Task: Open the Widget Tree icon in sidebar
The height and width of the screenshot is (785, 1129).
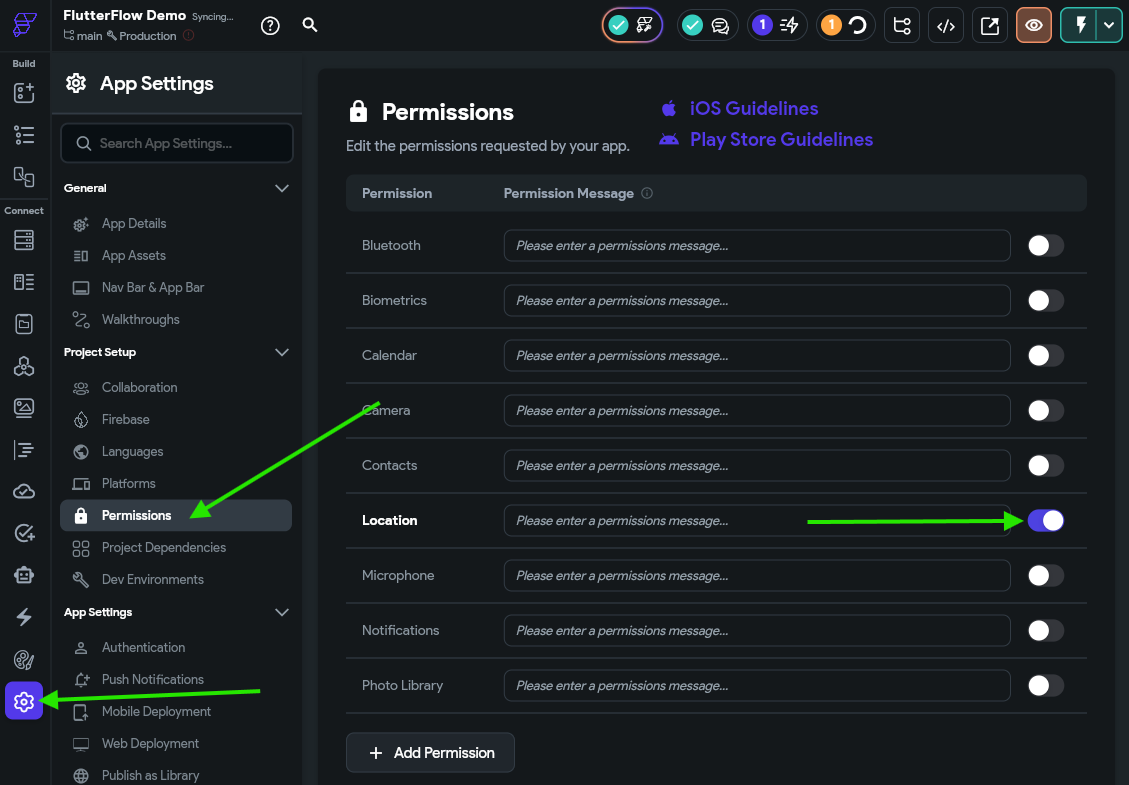Action: pos(24,135)
